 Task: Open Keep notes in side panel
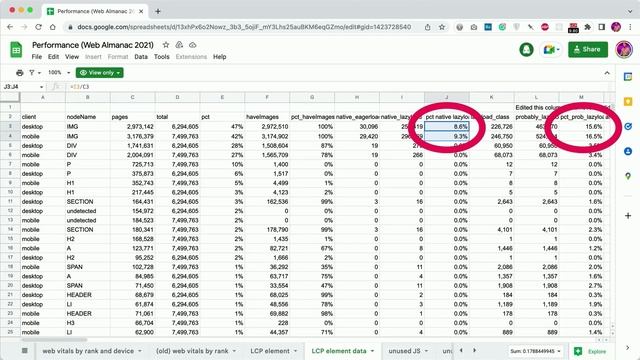coord(628,102)
